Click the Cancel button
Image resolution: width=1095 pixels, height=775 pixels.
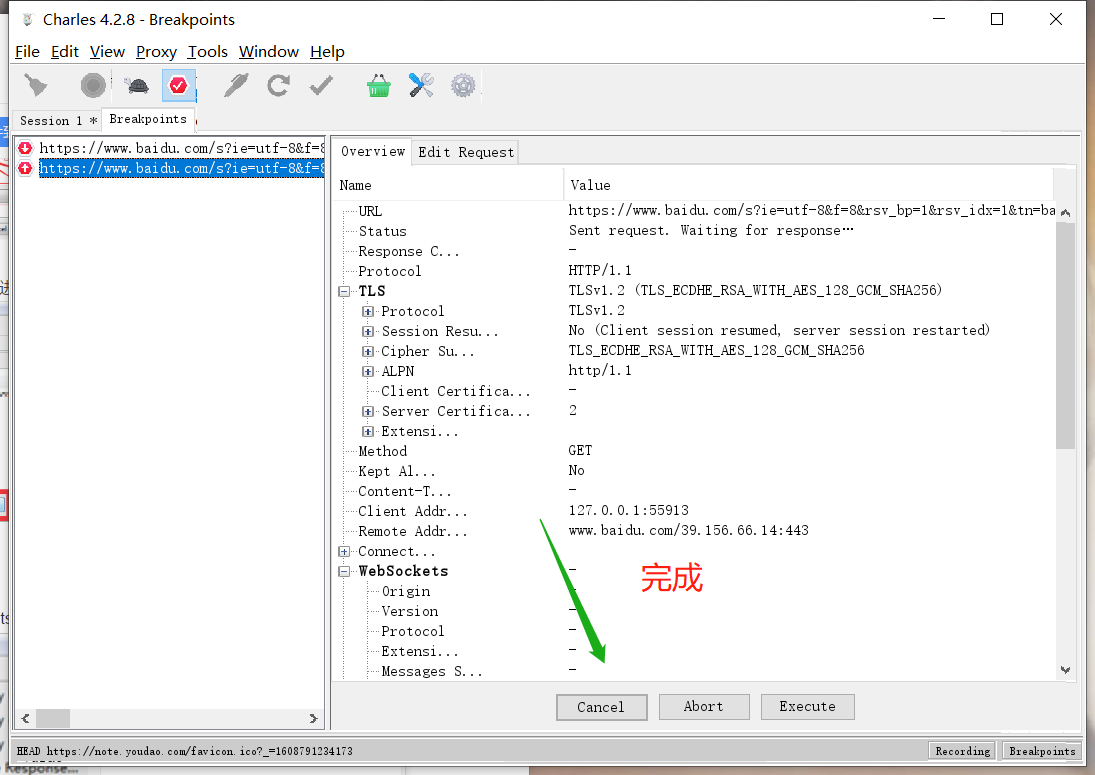click(601, 707)
